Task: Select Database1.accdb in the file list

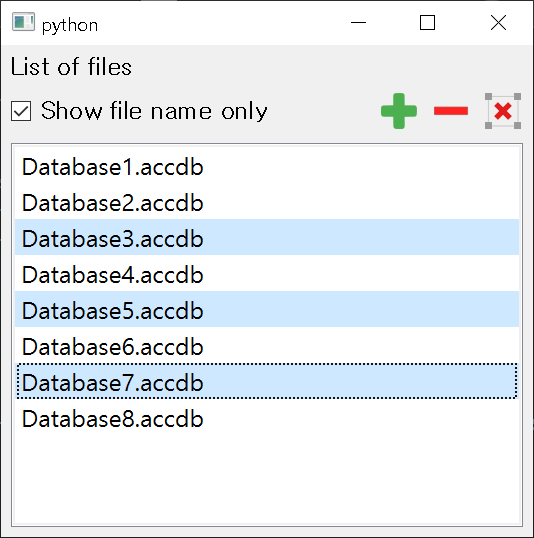Action: (267, 167)
